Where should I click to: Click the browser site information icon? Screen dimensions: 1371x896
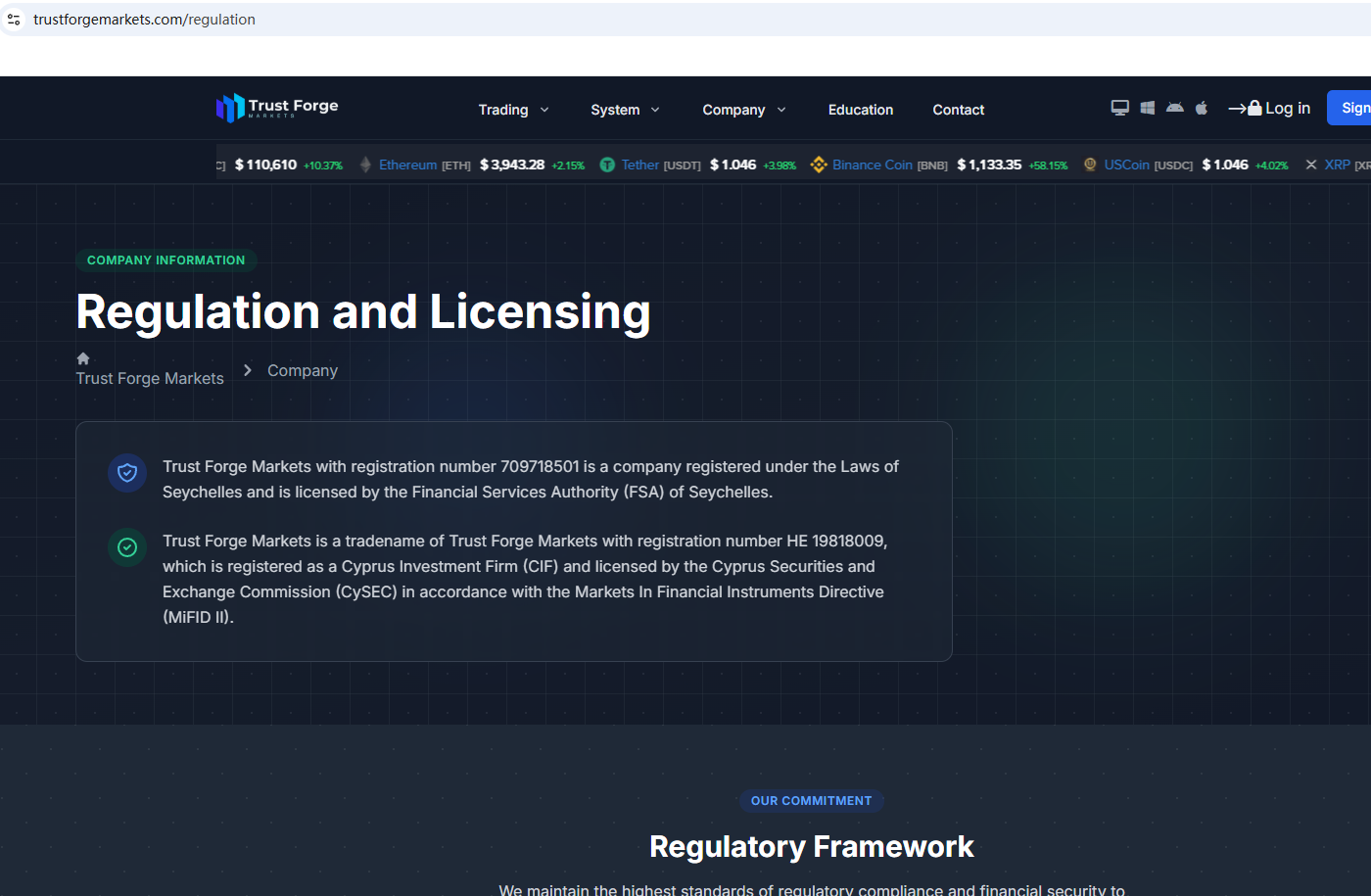(x=14, y=20)
